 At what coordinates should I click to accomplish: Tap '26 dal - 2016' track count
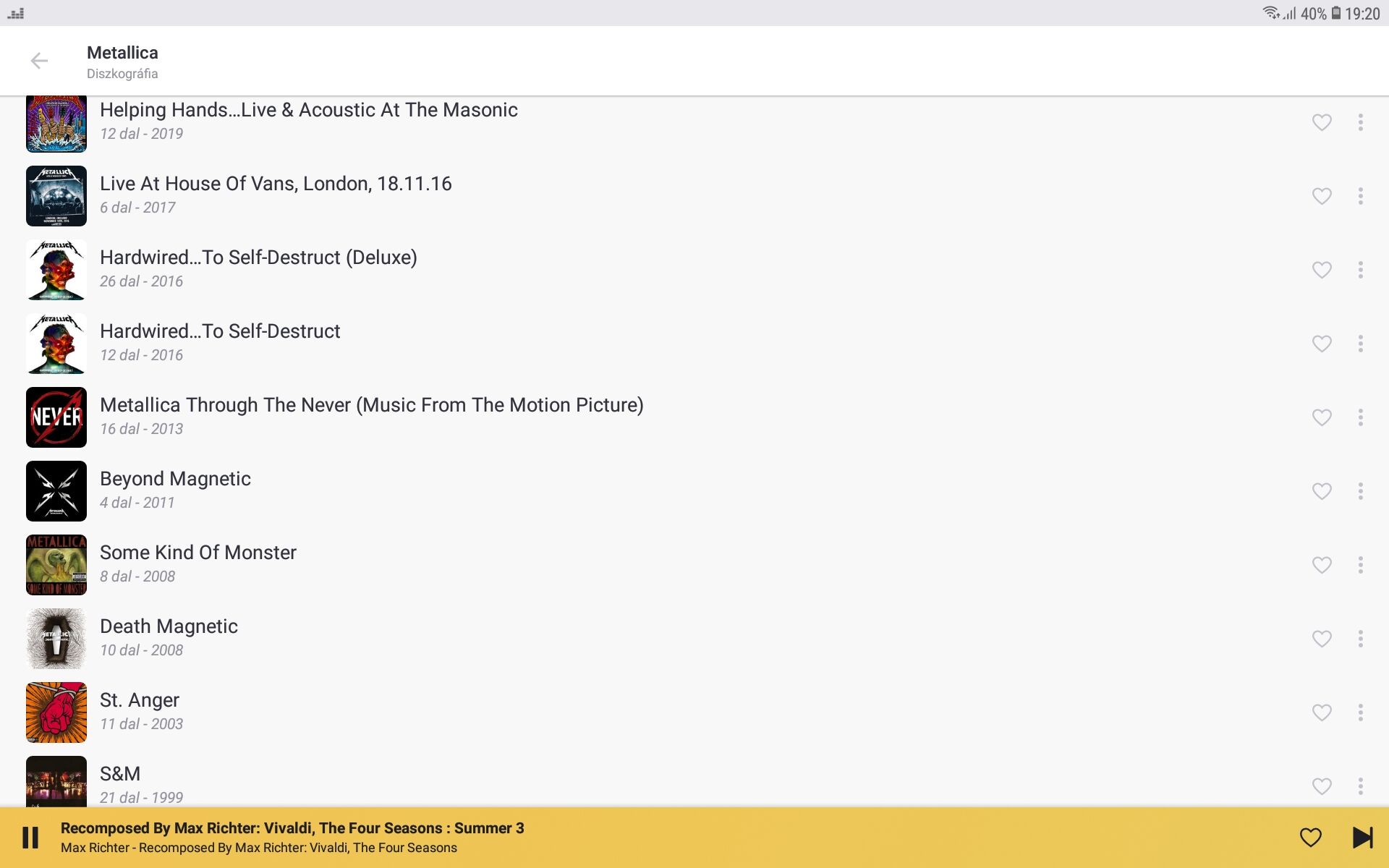(141, 281)
